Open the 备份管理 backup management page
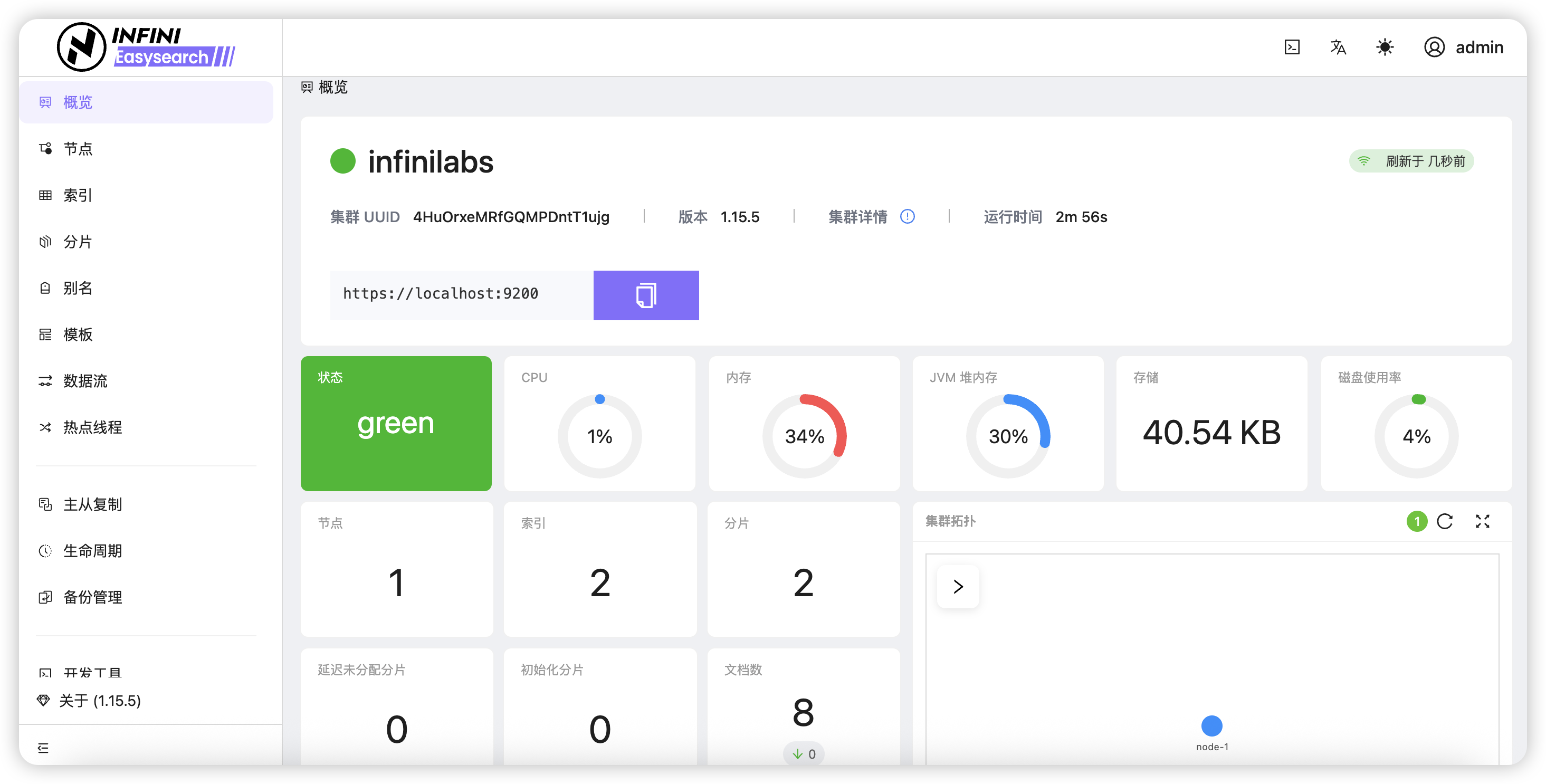This screenshot has height=784, width=1546. click(146, 597)
